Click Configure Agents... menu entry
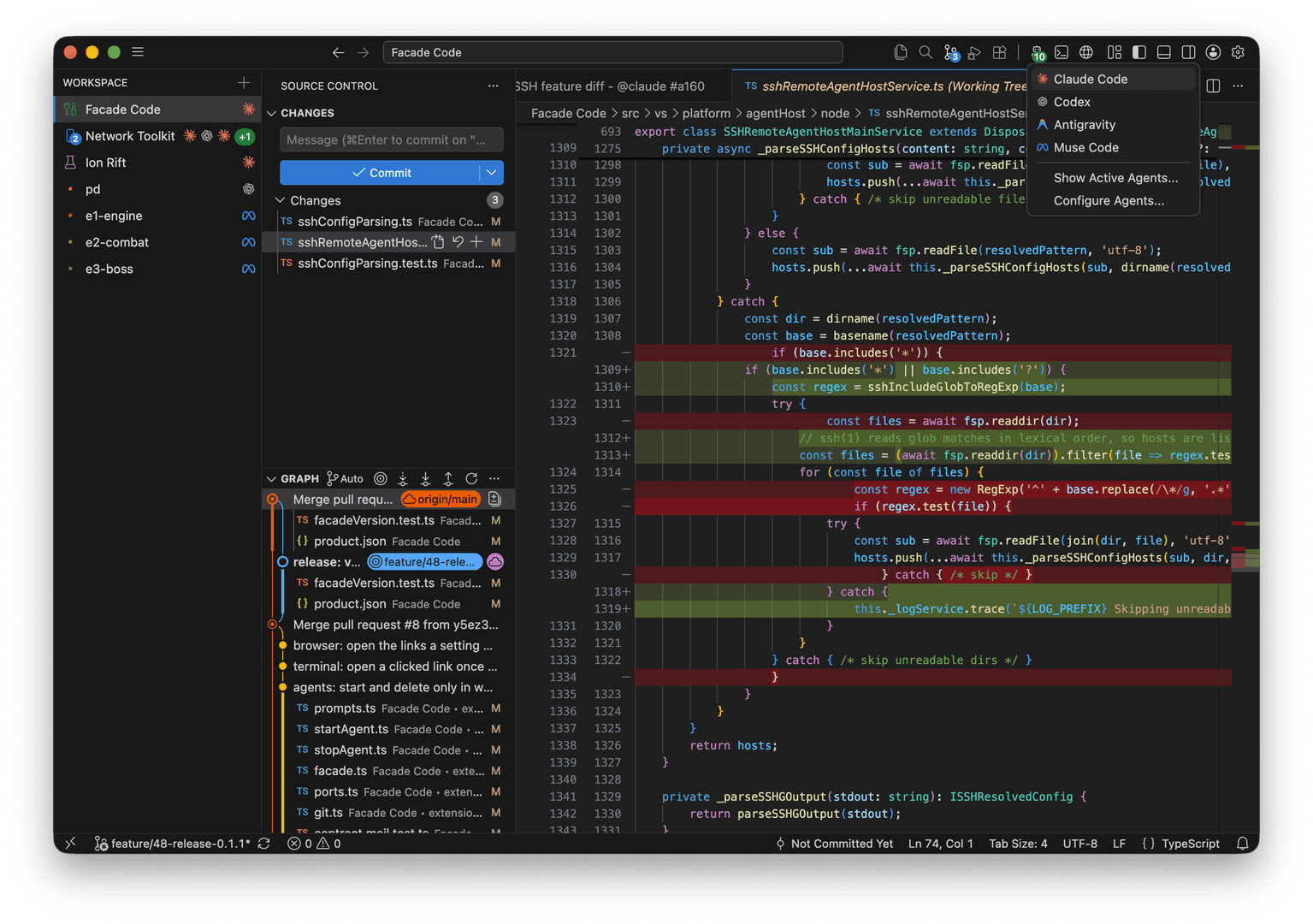 (x=1114, y=201)
